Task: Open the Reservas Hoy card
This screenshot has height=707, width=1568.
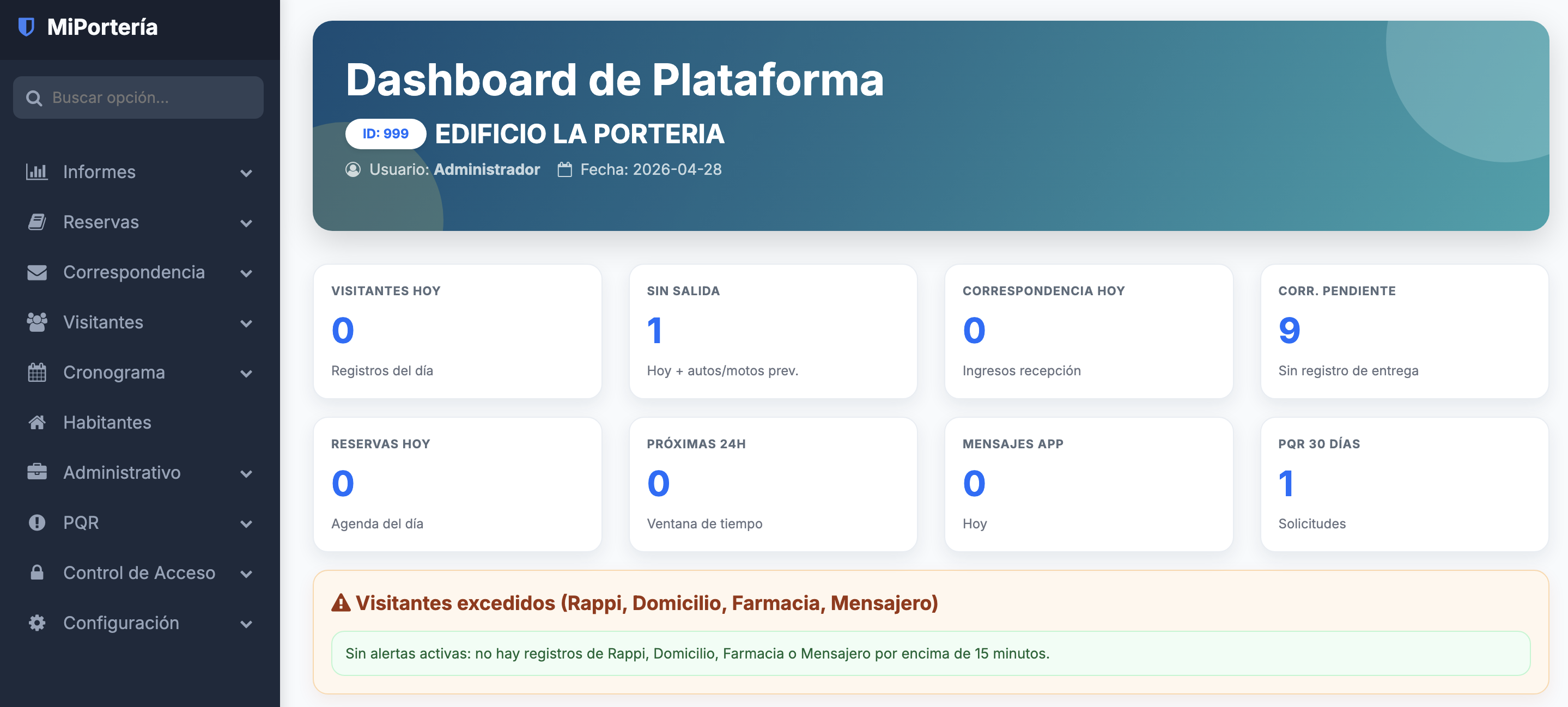Action: 457,484
